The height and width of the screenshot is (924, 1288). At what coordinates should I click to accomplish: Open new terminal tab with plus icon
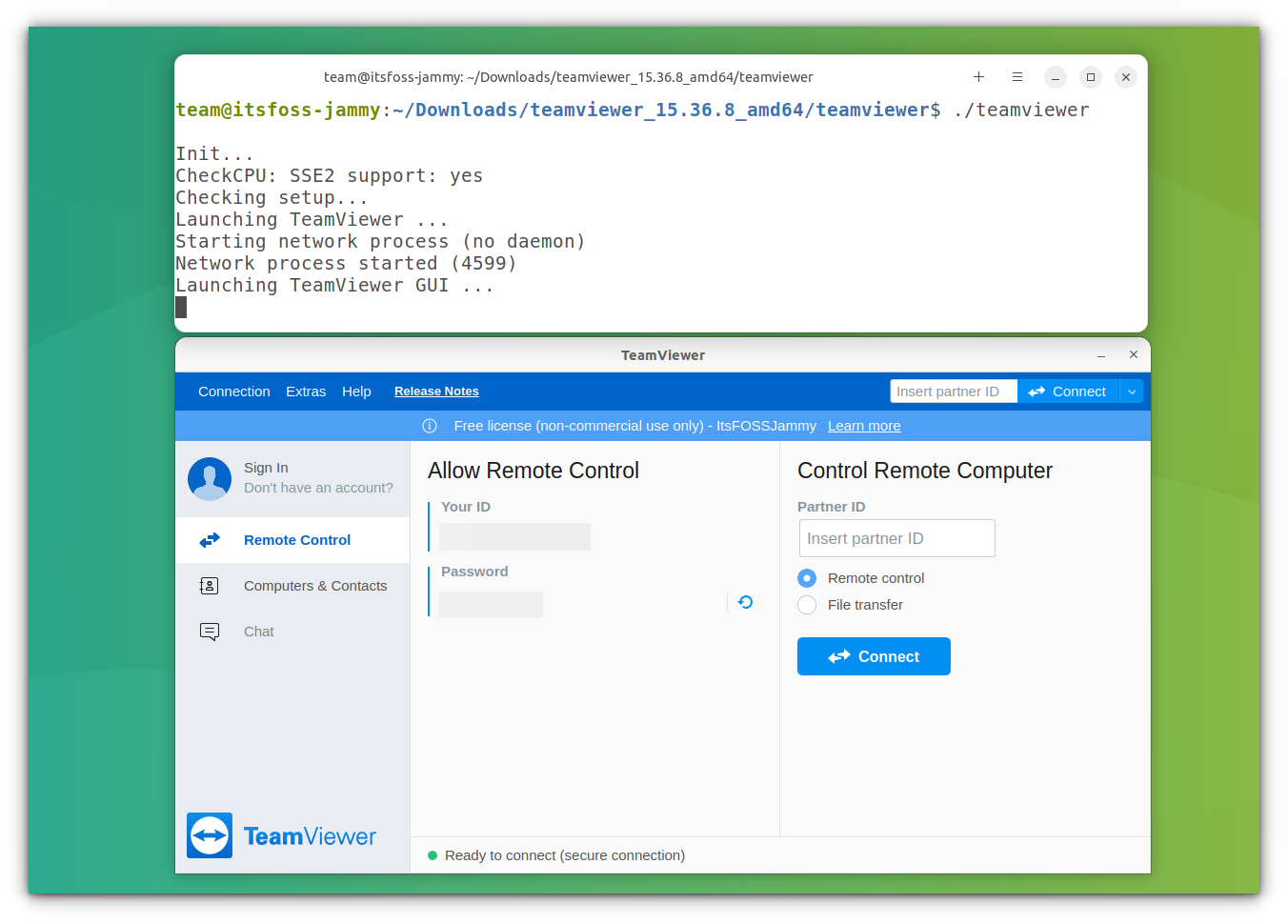click(x=978, y=77)
